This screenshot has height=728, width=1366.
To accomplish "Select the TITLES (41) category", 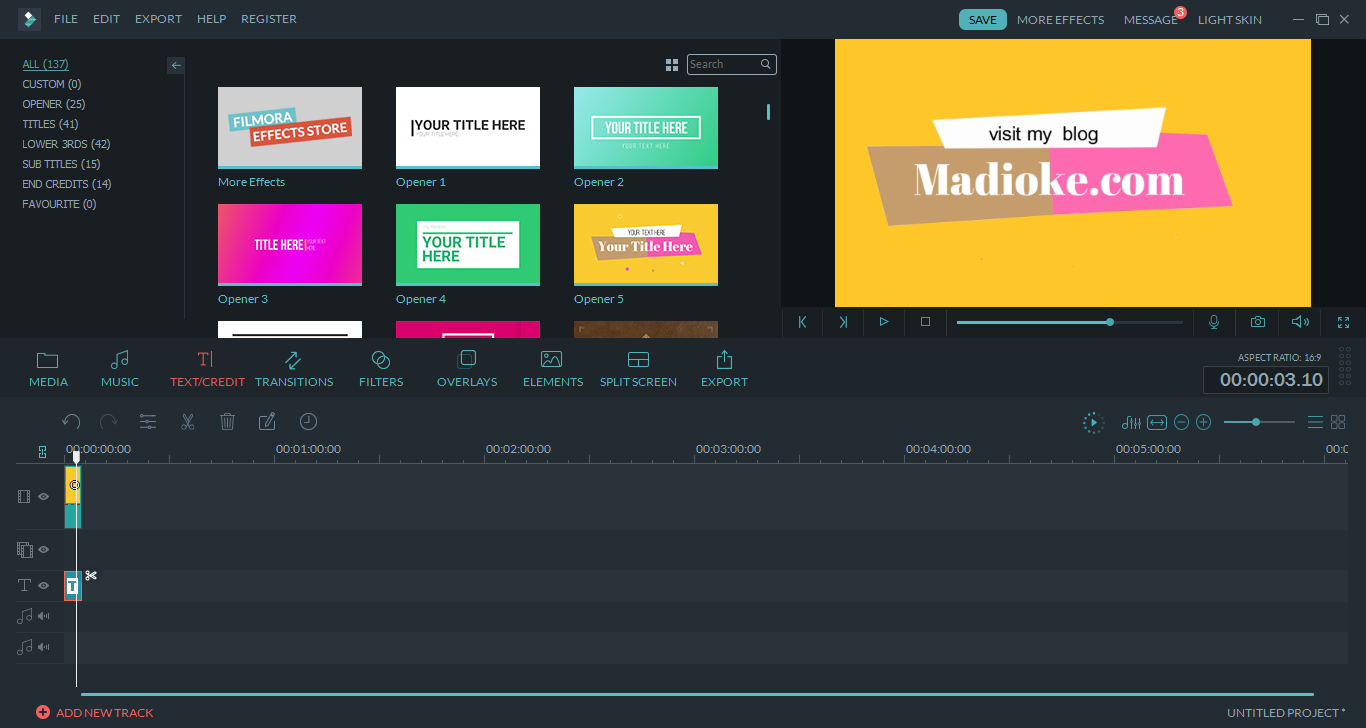I will tap(50, 124).
